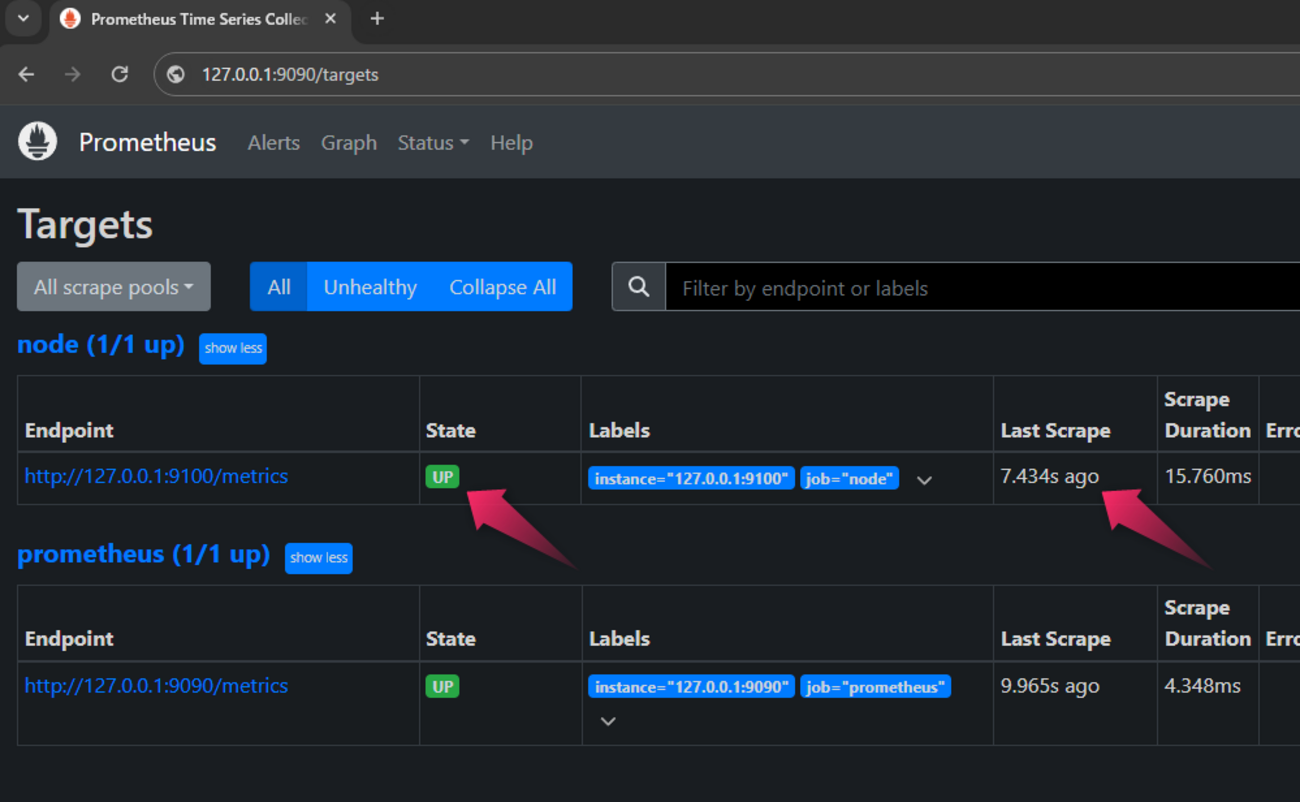
Task: Toggle Collapse All targets
Action: [502, 287]
